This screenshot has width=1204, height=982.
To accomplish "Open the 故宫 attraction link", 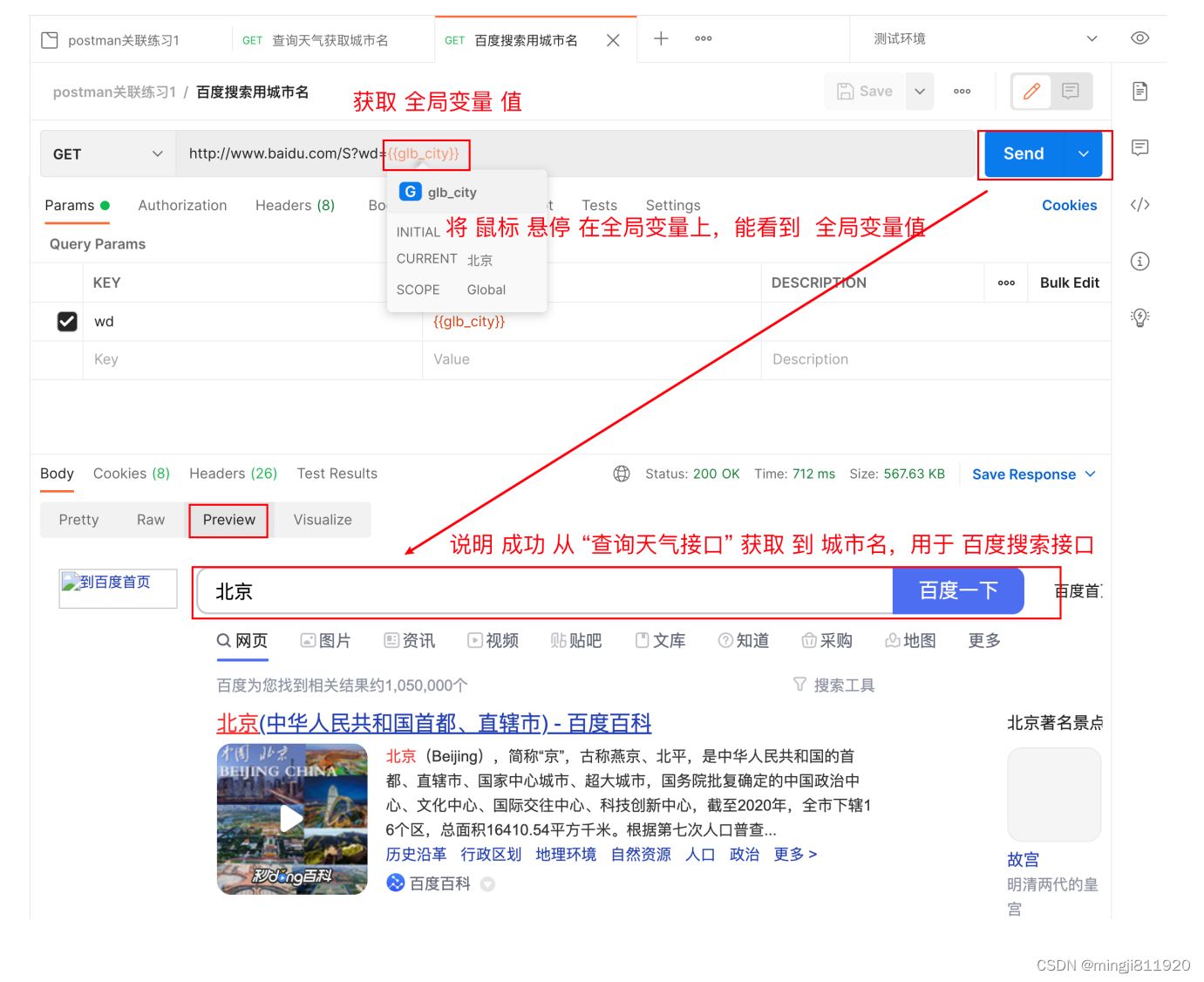I will (1023, 859).
